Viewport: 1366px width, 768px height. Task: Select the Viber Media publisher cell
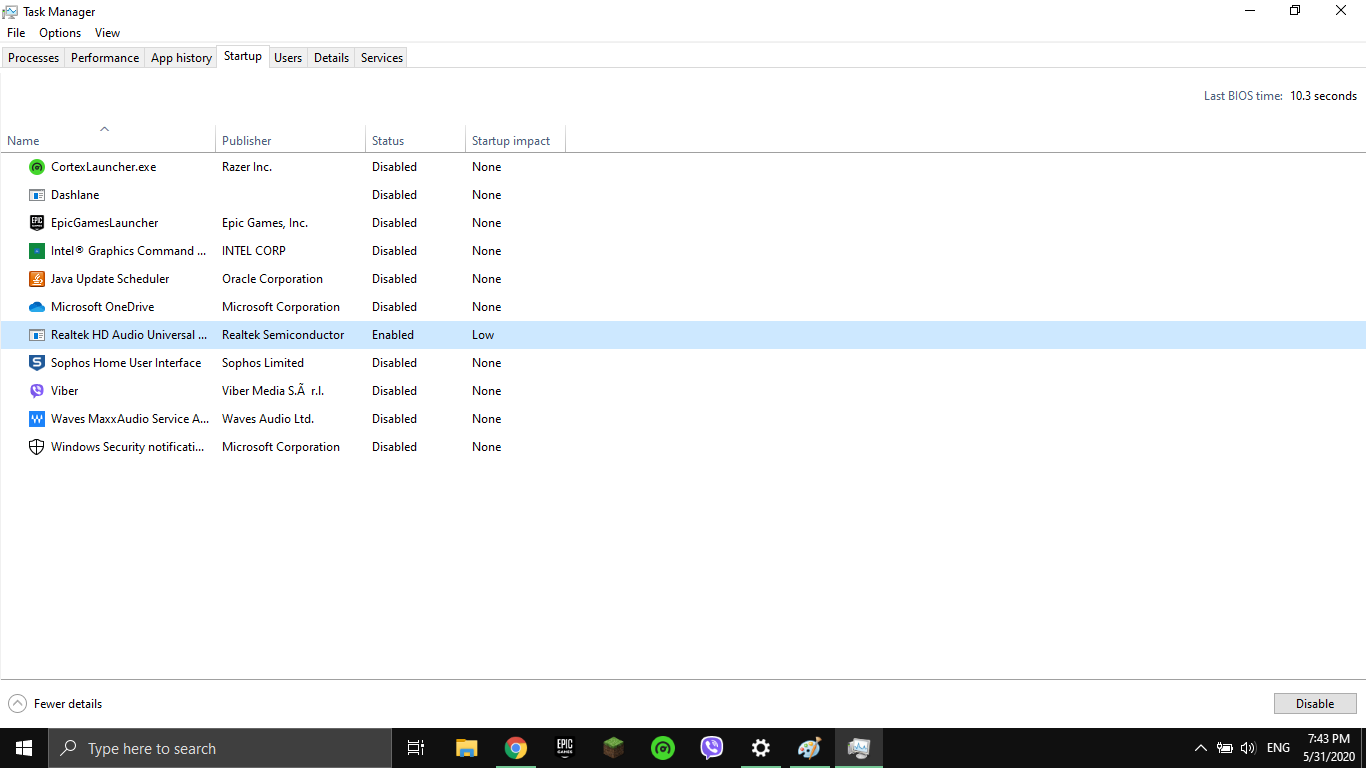pos(273,391)
